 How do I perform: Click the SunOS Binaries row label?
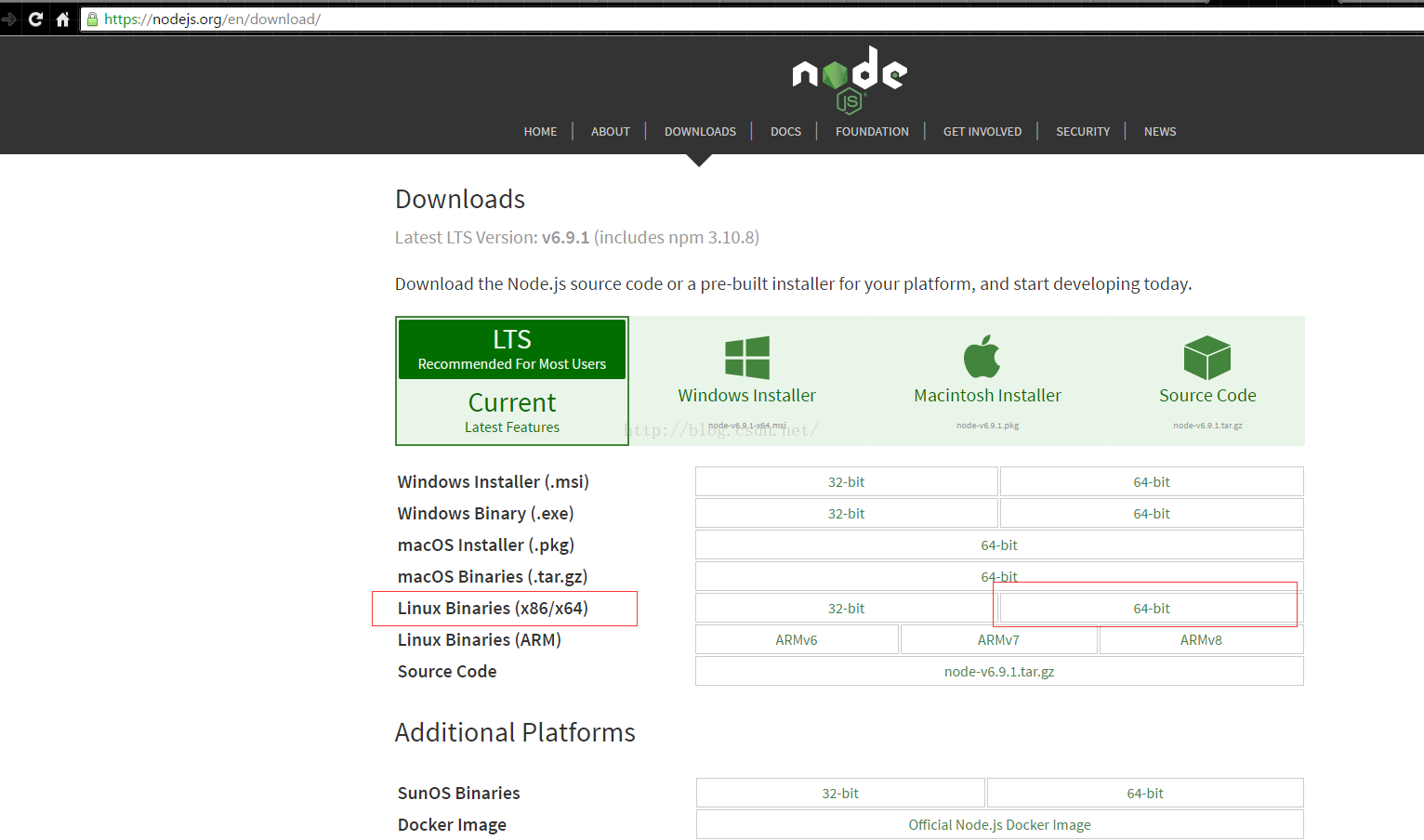(459, 794)
